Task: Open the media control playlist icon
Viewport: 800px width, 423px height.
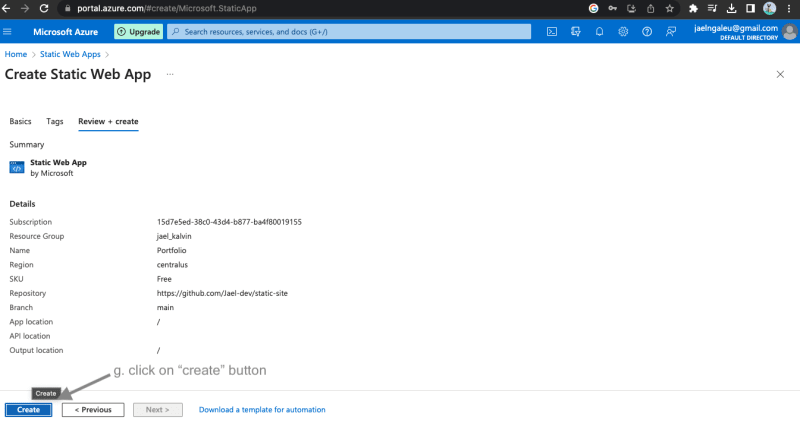Action: point(712,8)
